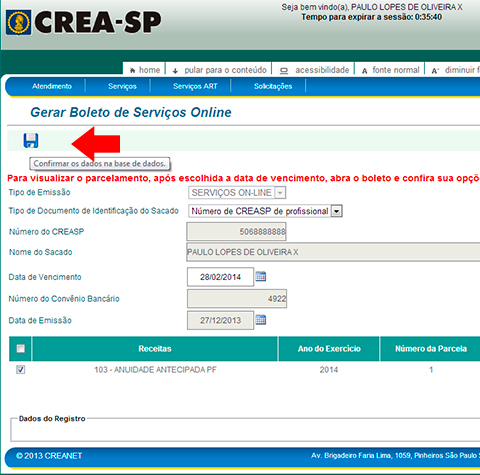Click the Data de Vencimento date field
Viewport: 480px width, 475px height.
point(220,277)
